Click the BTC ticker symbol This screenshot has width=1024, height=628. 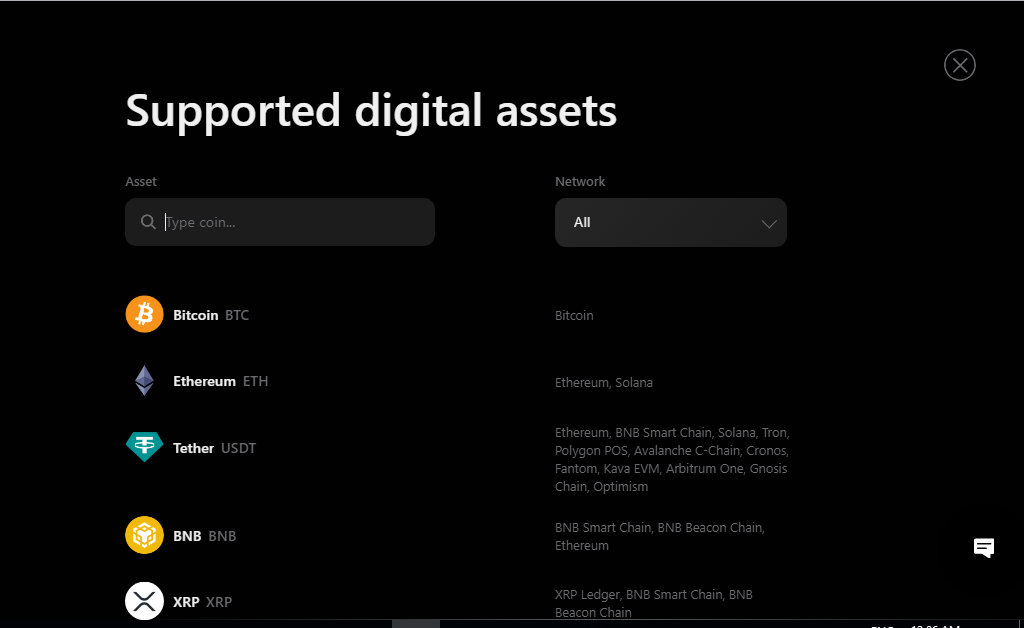click(237, 315)
